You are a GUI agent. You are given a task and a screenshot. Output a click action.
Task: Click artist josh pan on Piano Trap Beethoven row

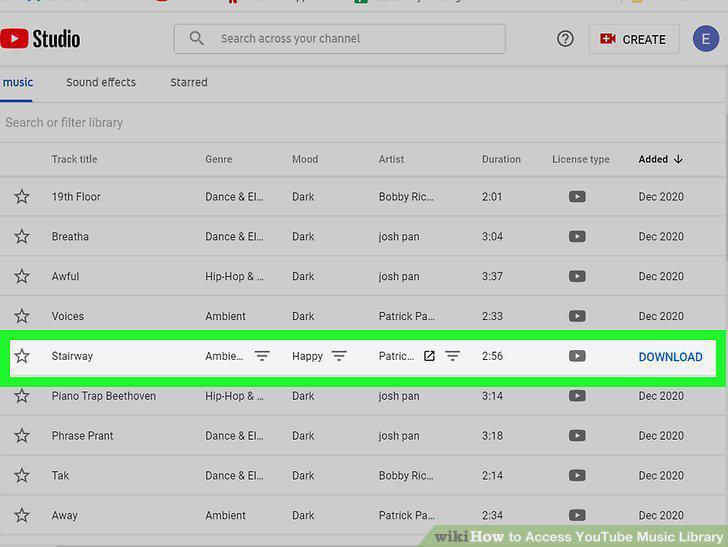(399, 396)
